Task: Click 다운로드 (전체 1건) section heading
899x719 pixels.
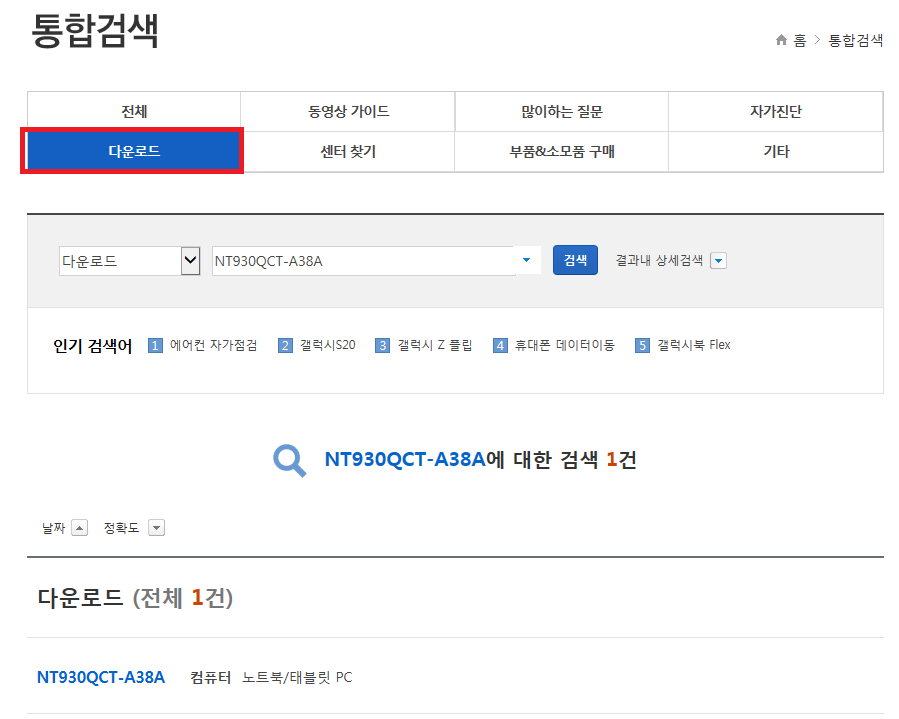Action: coord(135,597)
